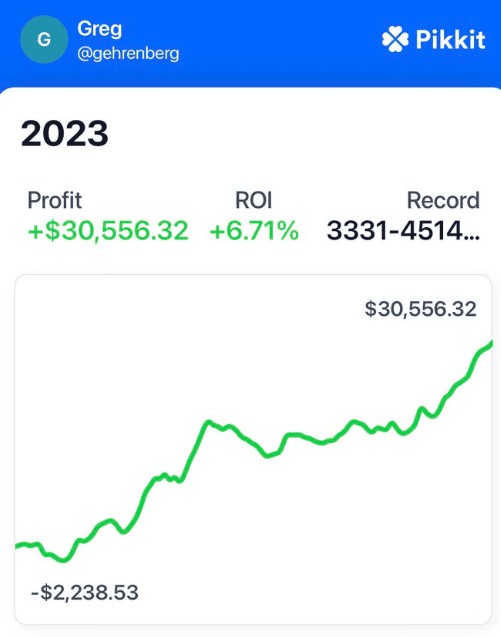Select the +$30,556.32 profit value

point(108,230)
